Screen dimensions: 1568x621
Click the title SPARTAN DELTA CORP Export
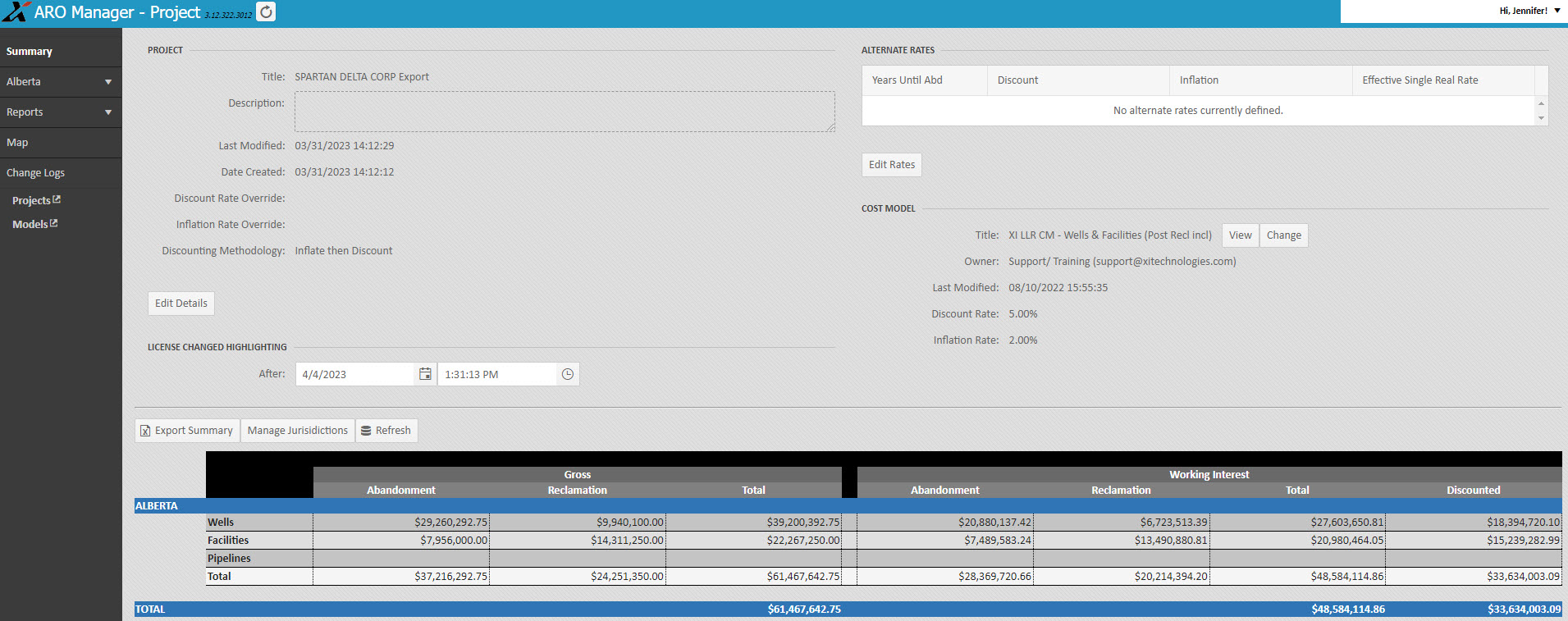click(362, 77)
